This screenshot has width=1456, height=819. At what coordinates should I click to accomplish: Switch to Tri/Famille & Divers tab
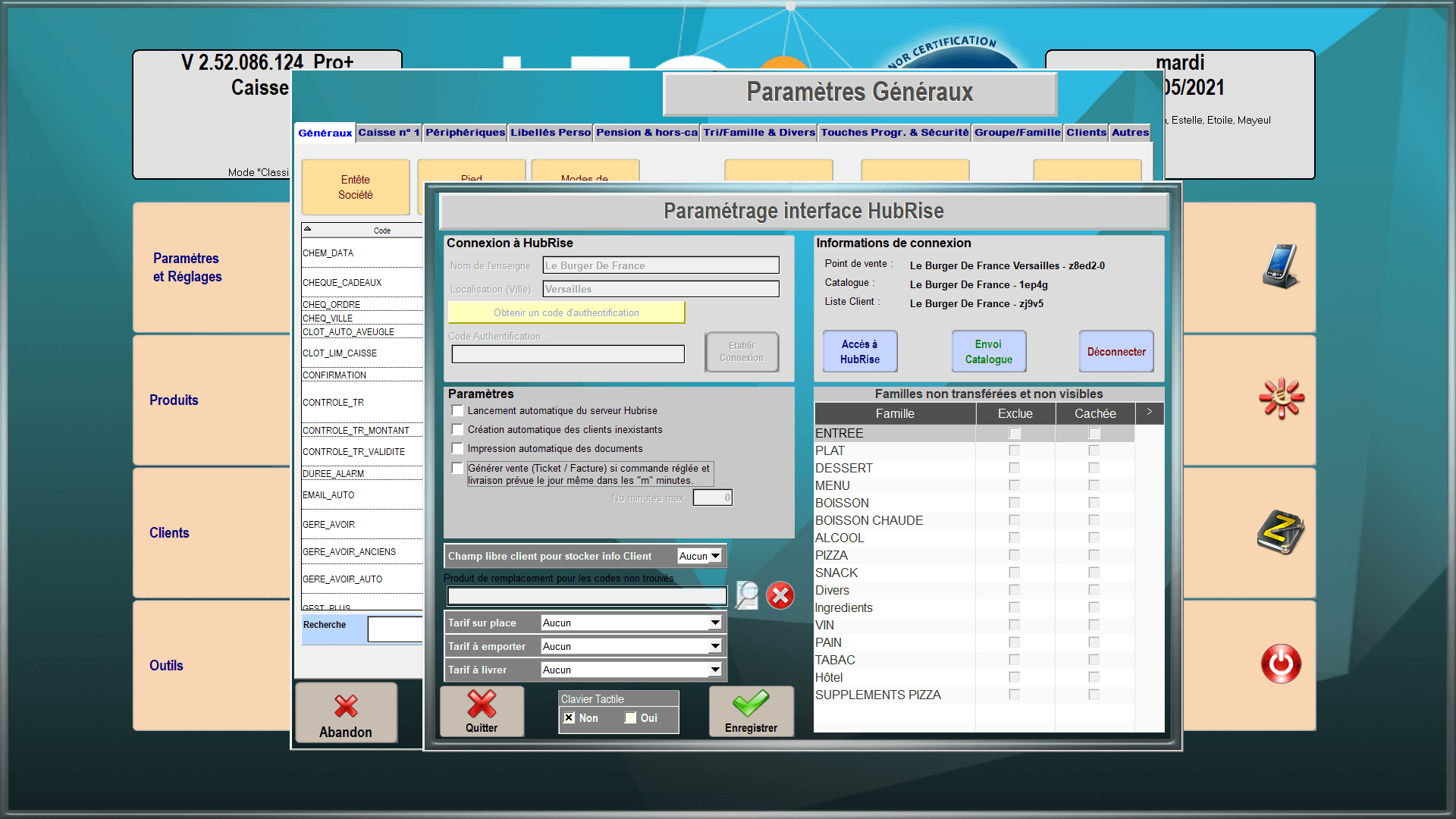(x=759, y=132)
